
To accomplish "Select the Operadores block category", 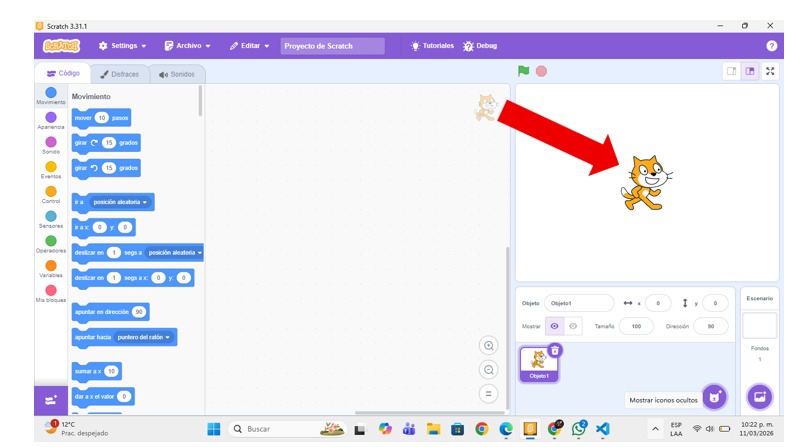I will [x=51, y=244].
